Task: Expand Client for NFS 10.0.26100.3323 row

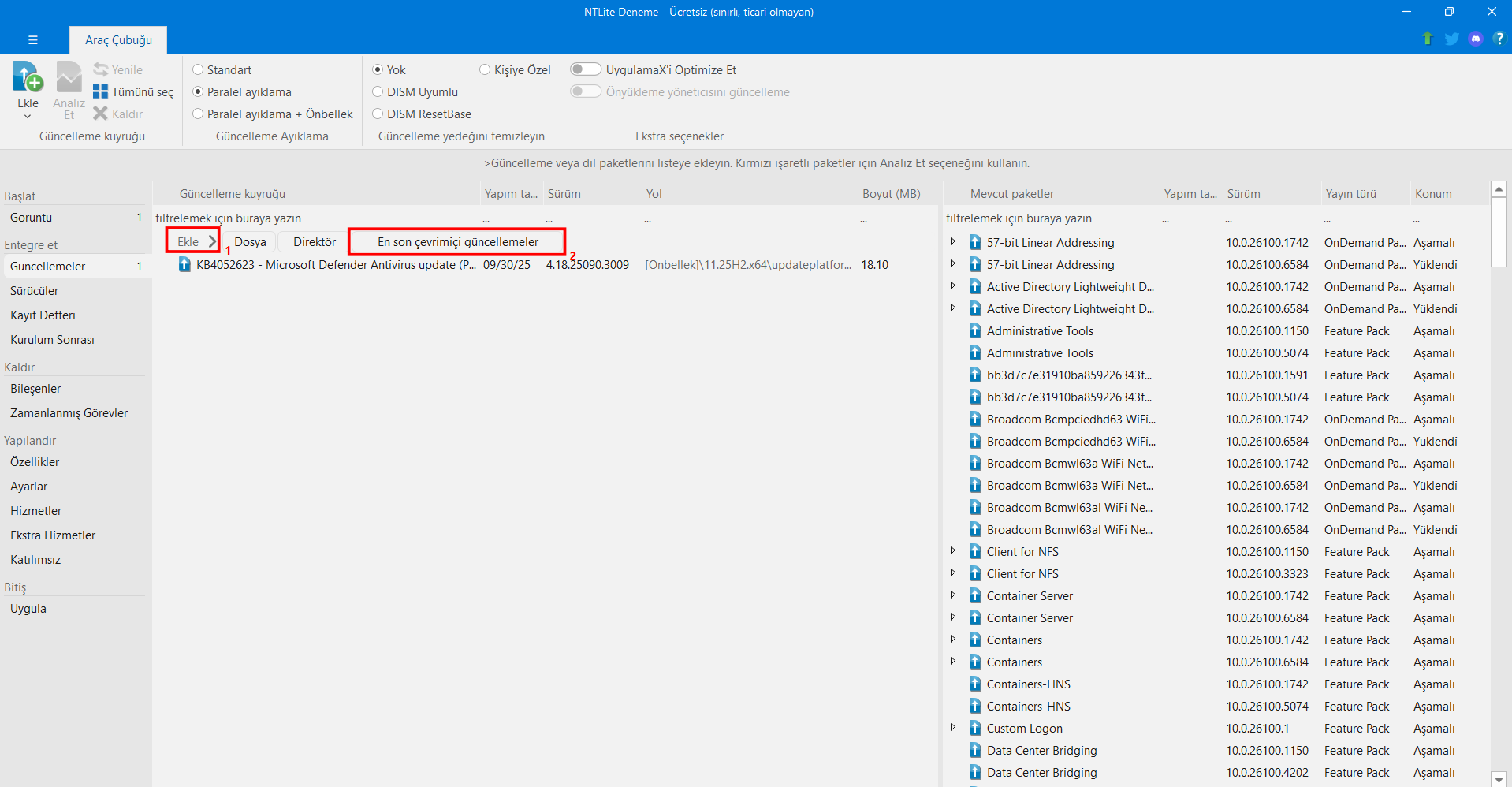Action: (952, 573)
